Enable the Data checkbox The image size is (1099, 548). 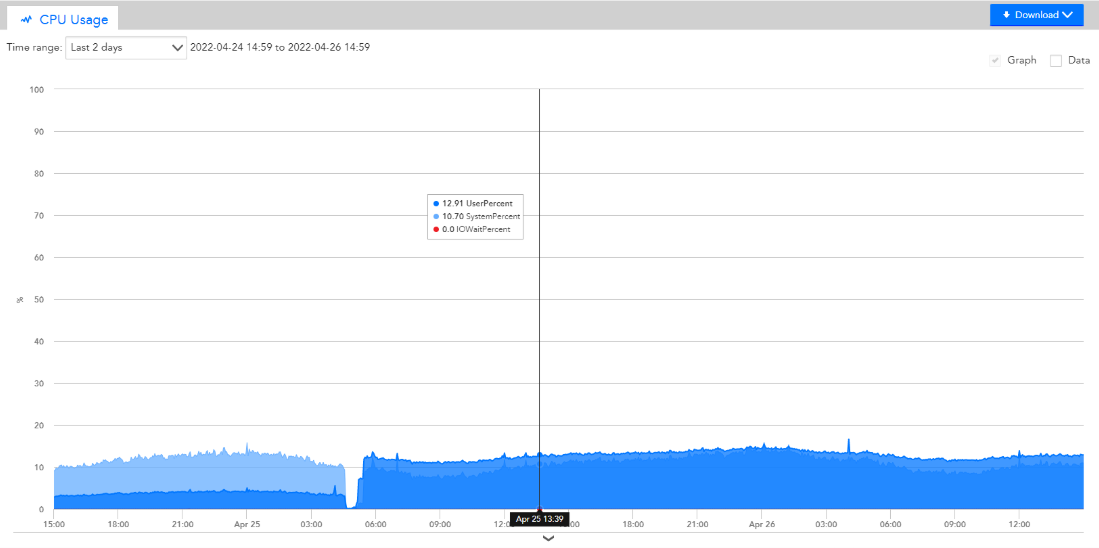pos(1056,60)
